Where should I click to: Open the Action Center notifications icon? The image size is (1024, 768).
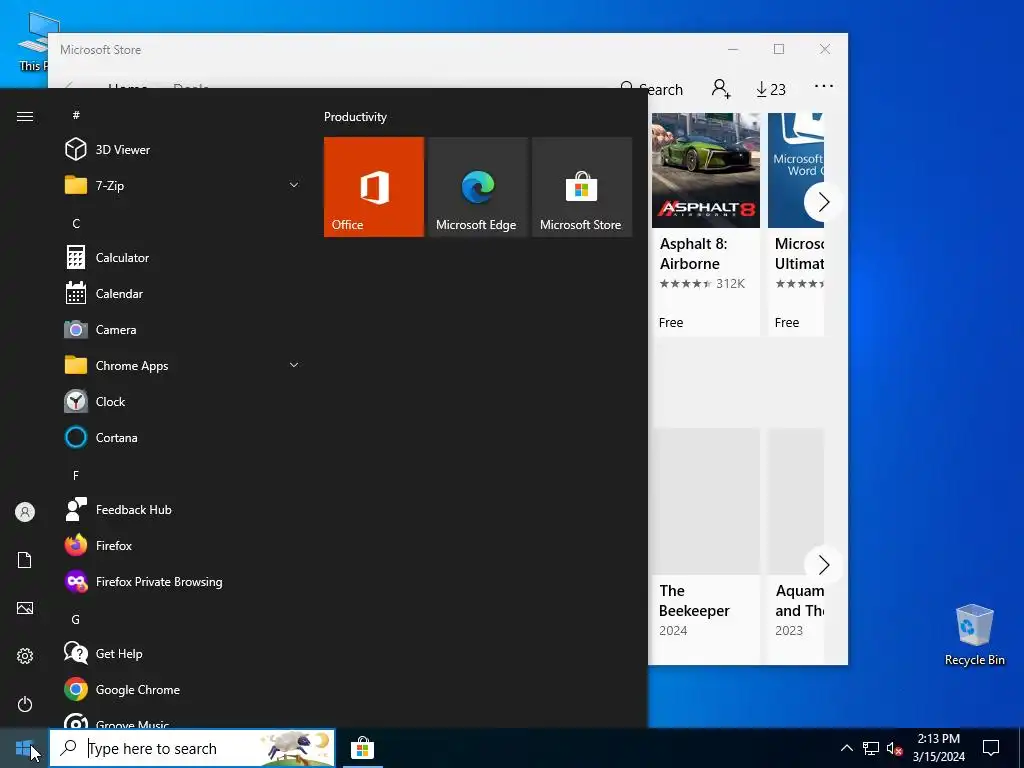click(991, 748)
